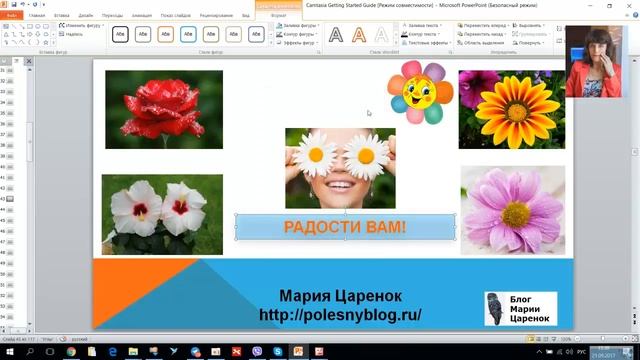Undo last action in quick access toolbar
The width and height of the screenshot is (640, 360).
pos(22,4)
